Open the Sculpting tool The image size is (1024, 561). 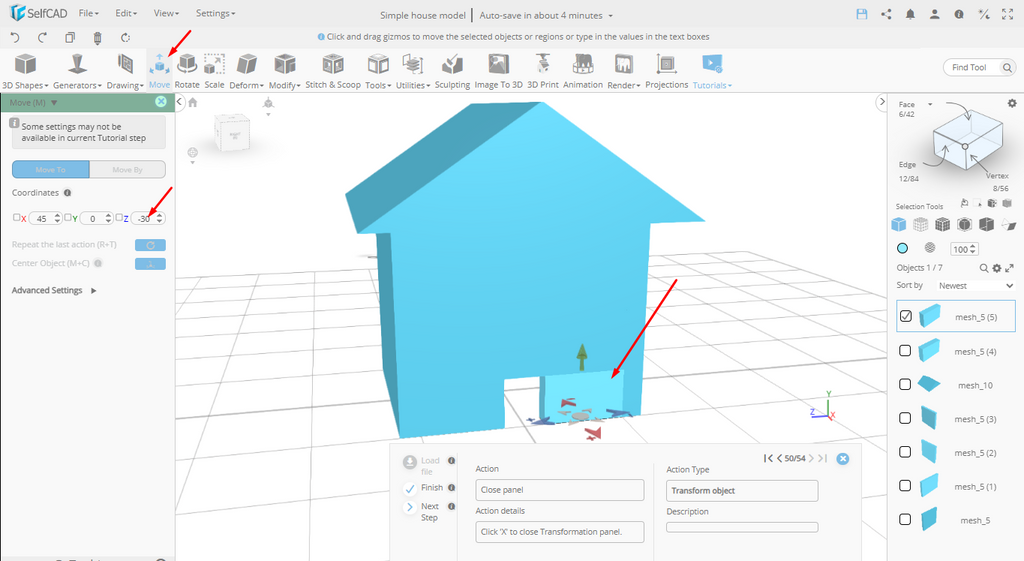(452, 71)
